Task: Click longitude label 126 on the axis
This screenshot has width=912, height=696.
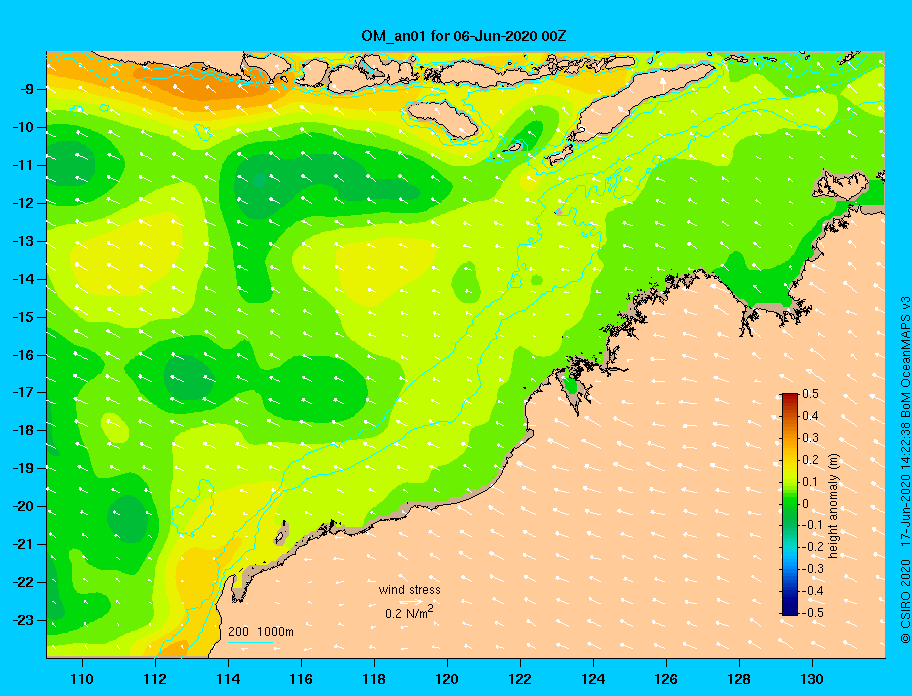Action: (666, 679)
